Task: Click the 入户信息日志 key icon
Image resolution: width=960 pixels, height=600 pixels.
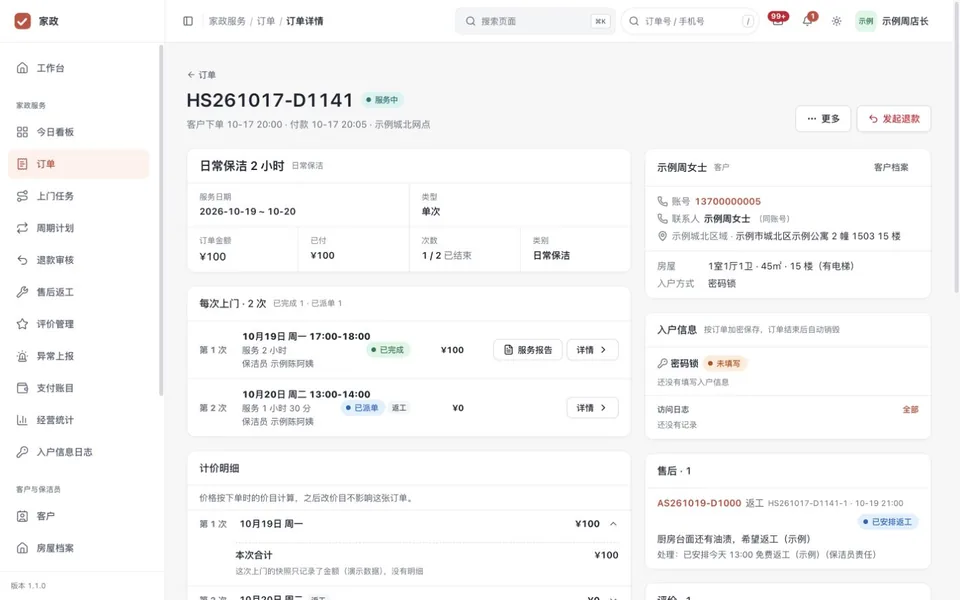Action: pos(22,452)
